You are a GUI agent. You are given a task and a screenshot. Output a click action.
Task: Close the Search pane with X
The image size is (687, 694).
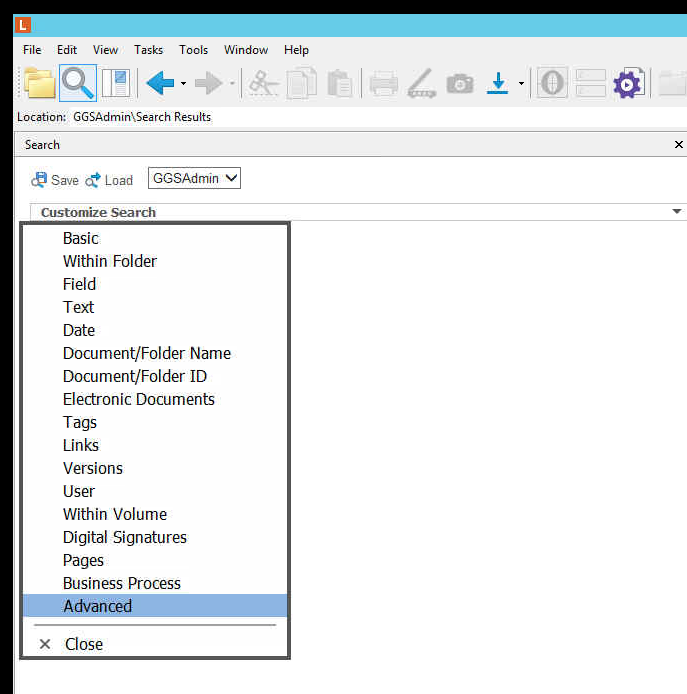tap(679, 145)
